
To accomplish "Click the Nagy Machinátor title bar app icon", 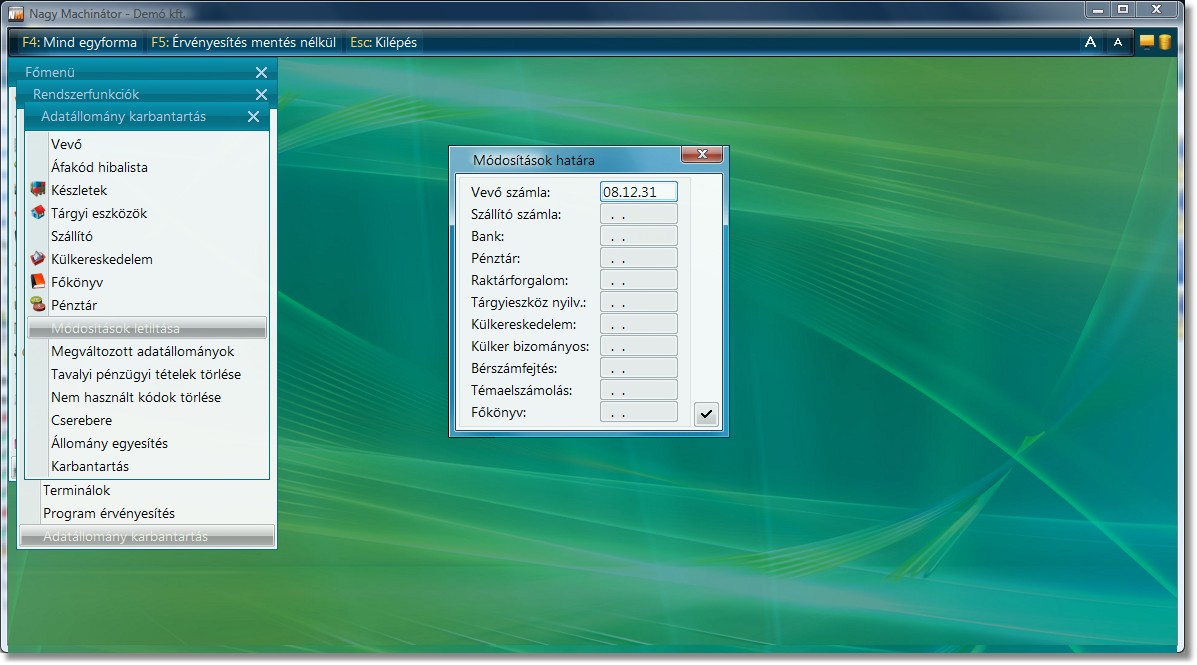I will click(x=16, y=14).
